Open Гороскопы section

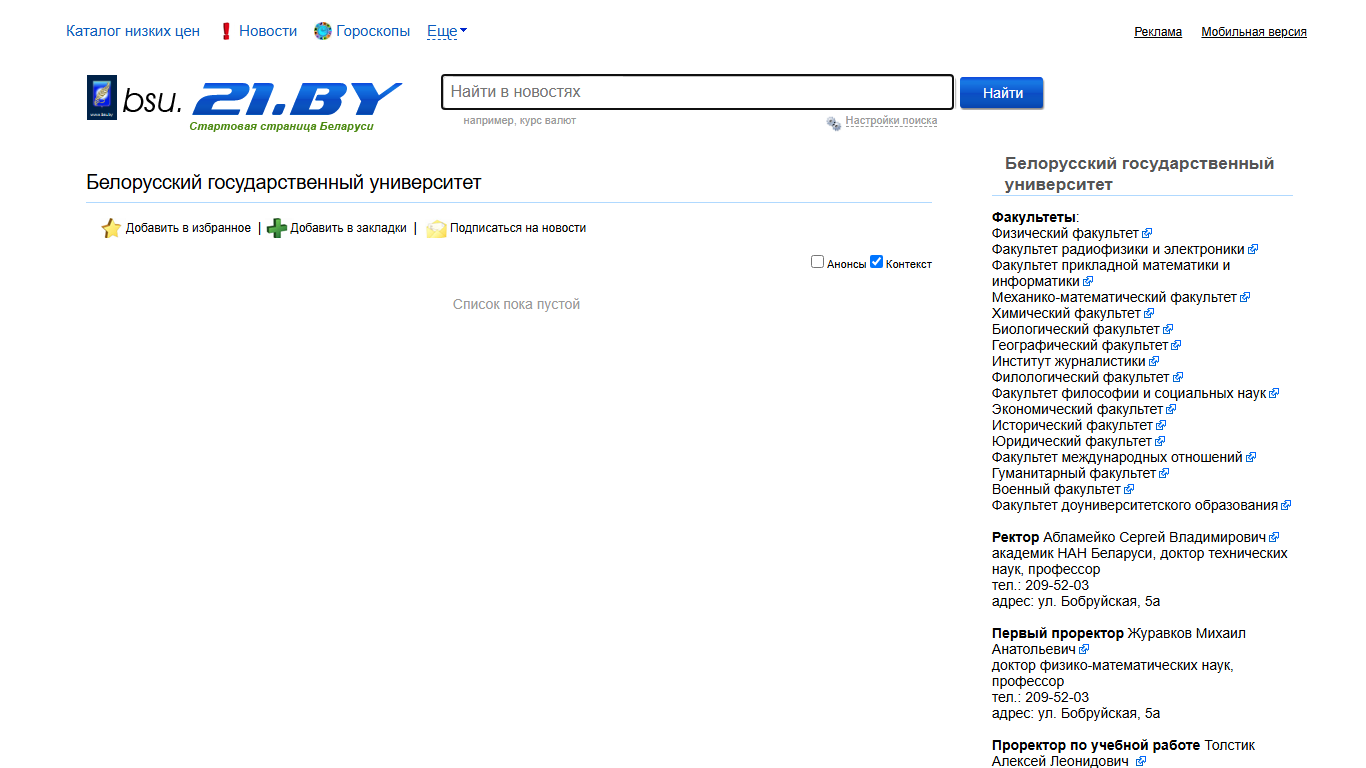tap(373, 31)
